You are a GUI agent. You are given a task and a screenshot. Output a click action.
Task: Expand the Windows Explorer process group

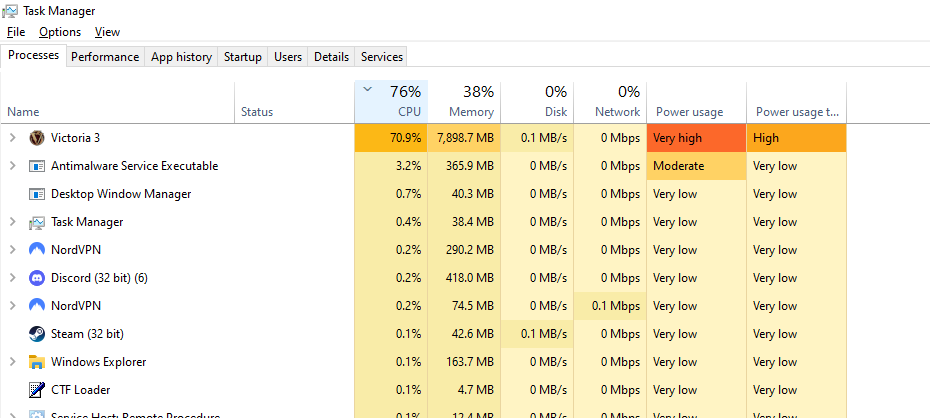click(x=12, y=362)
